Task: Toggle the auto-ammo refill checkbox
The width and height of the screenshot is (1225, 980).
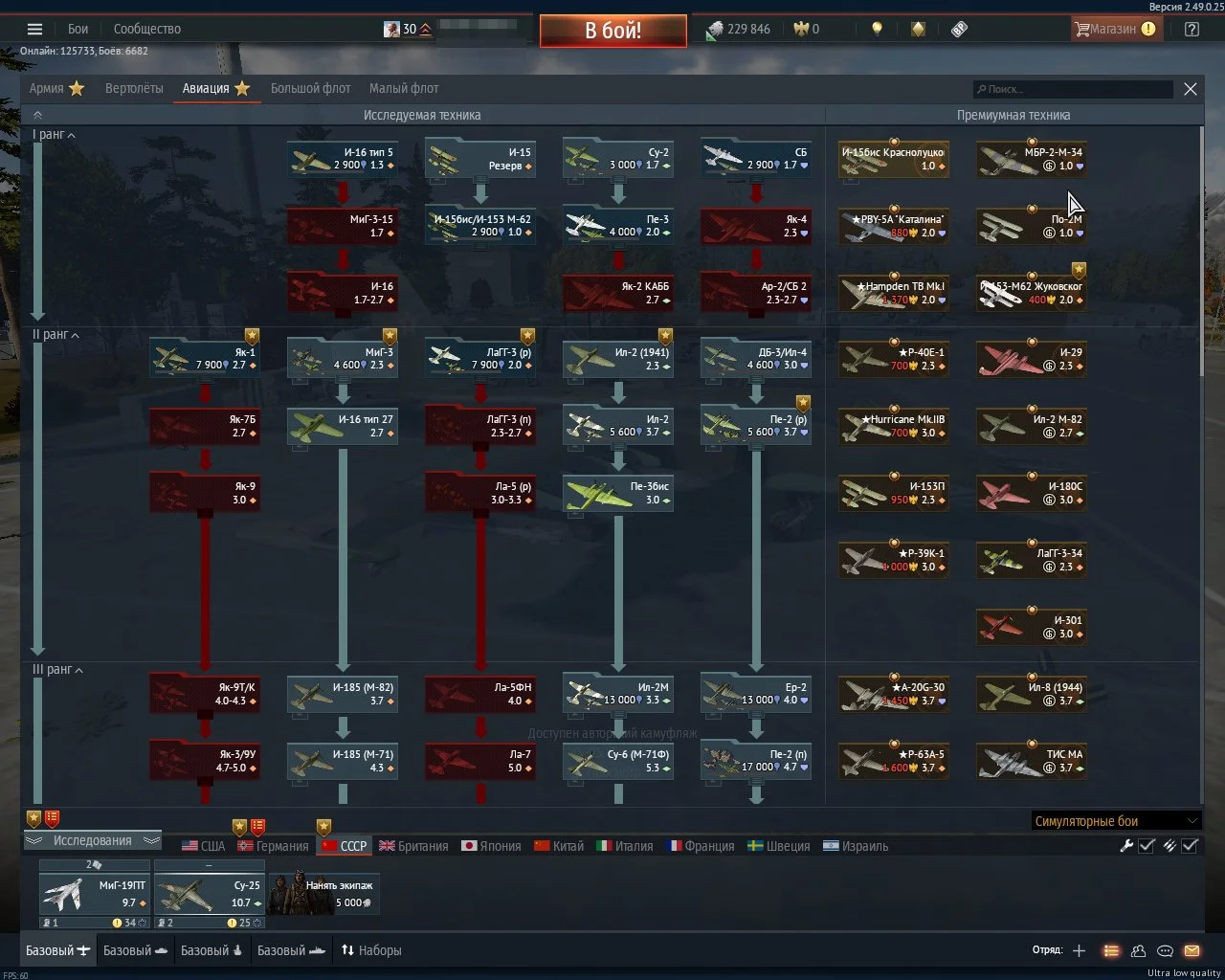Action: [1191, 846]
